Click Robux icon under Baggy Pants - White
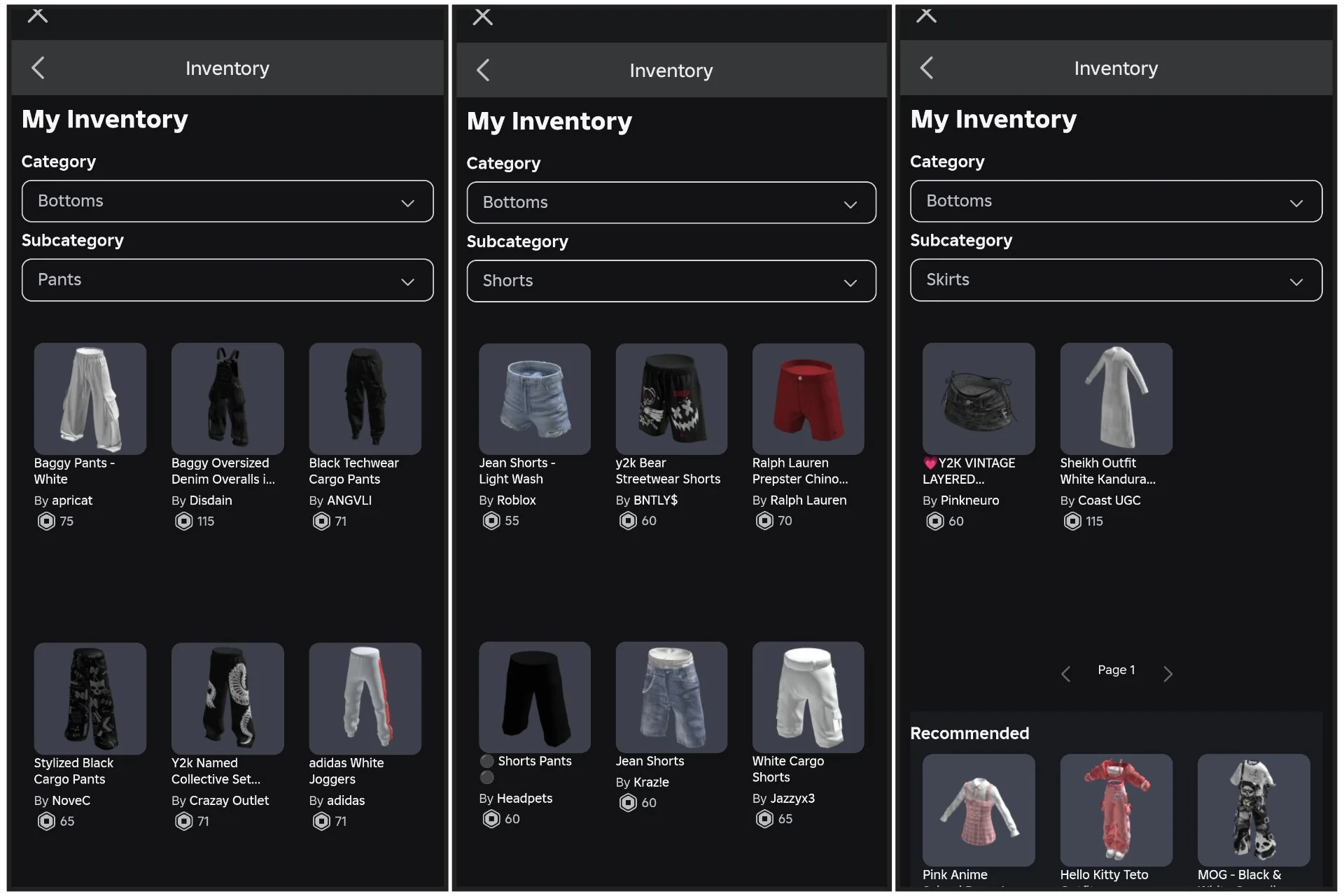Screen dimensions: 1344x896 [46, 521]
